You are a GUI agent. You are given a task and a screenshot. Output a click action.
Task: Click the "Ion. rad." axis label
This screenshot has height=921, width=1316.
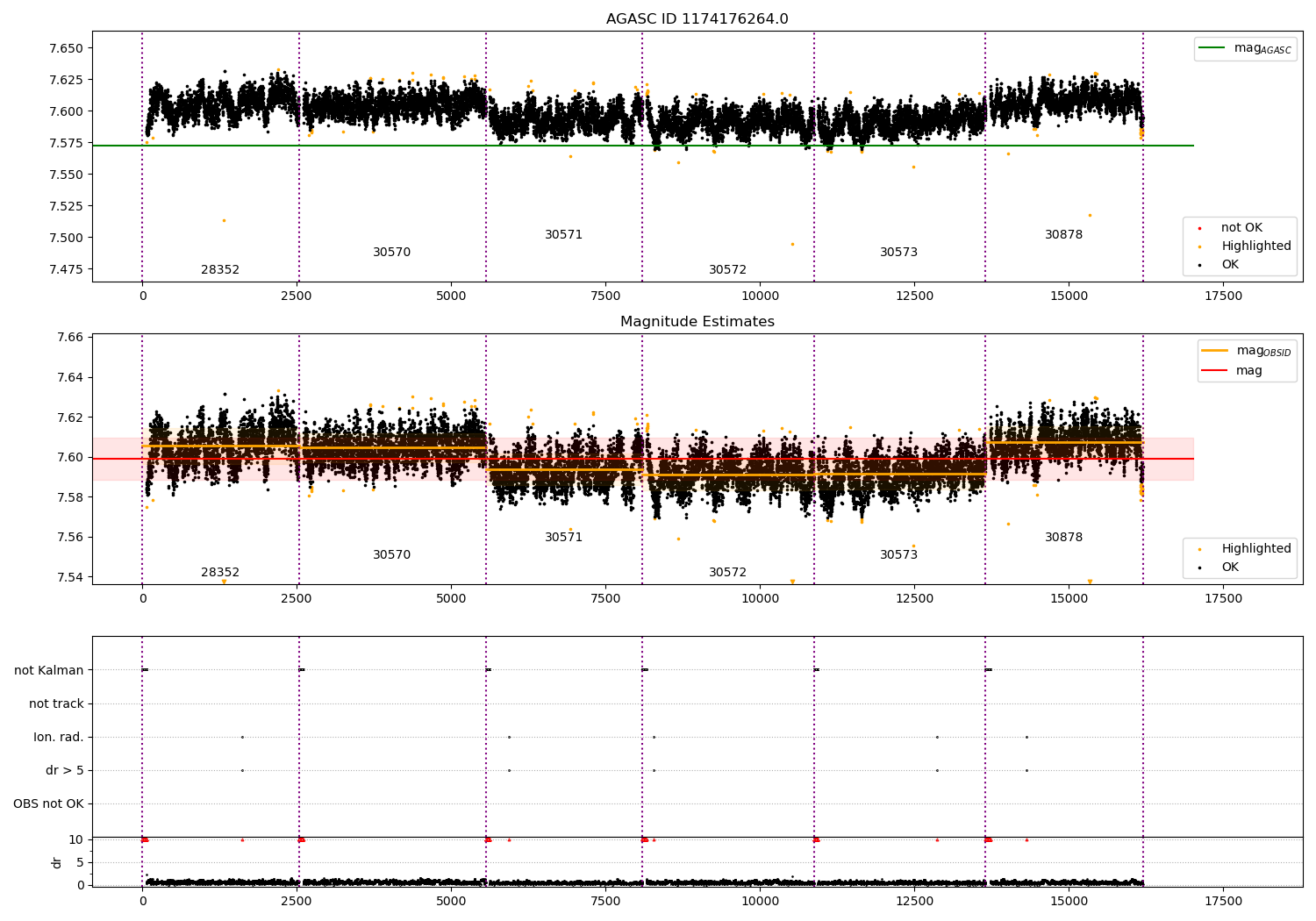59,737
